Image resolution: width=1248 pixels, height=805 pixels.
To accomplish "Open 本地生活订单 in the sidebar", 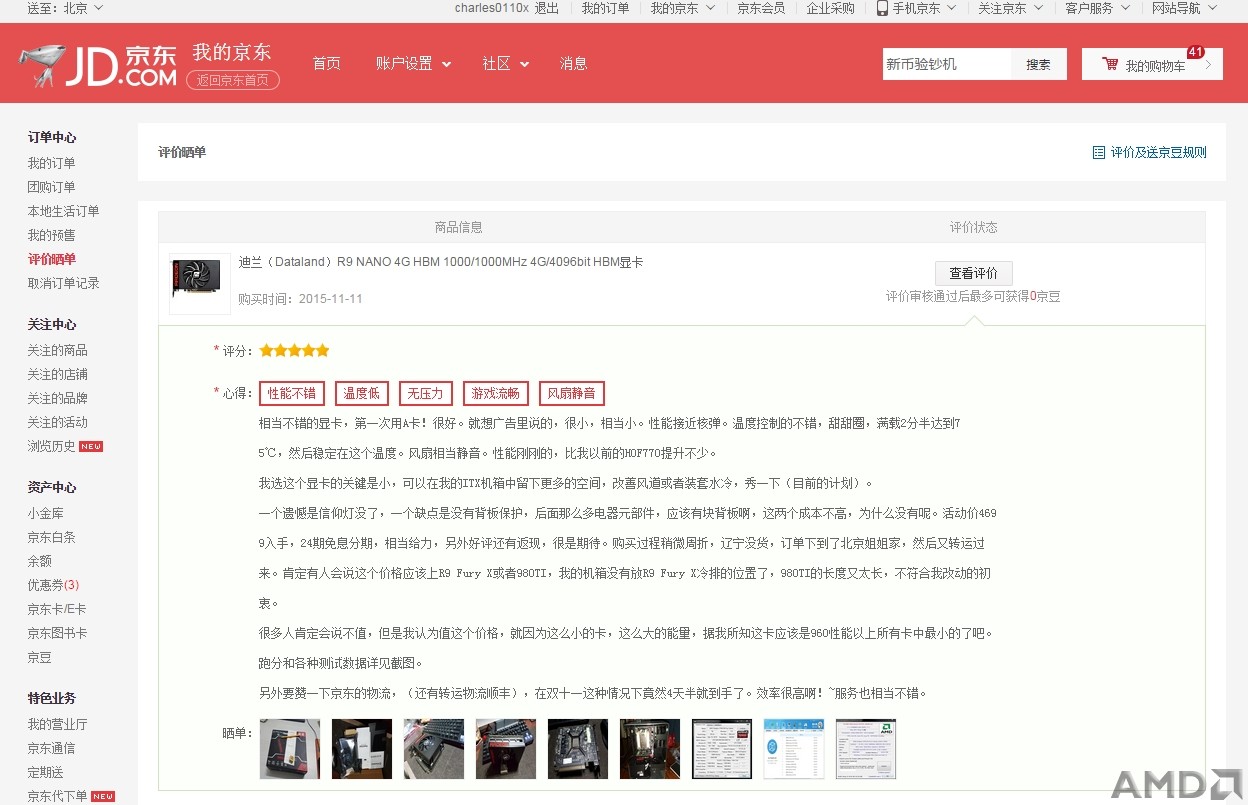I will tap(63, 211).
